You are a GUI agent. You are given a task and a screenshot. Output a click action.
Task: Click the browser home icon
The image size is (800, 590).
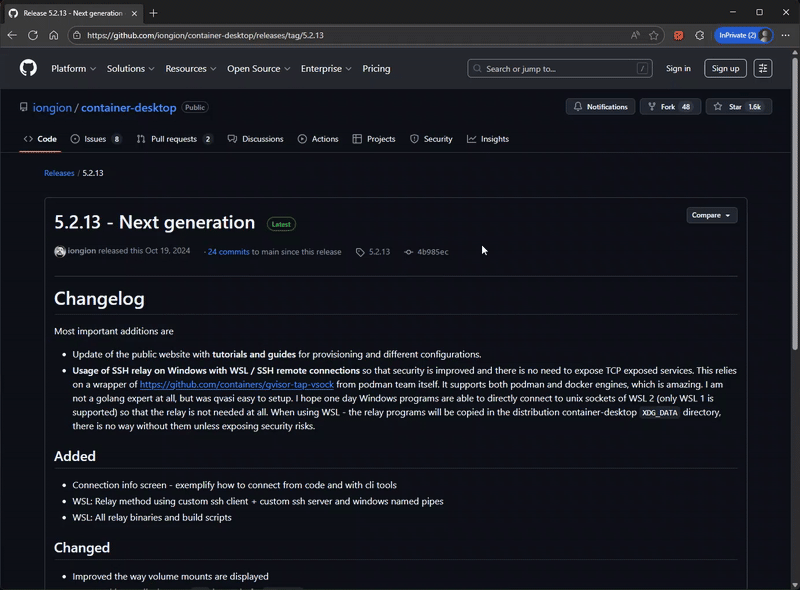tap(53, 35)
